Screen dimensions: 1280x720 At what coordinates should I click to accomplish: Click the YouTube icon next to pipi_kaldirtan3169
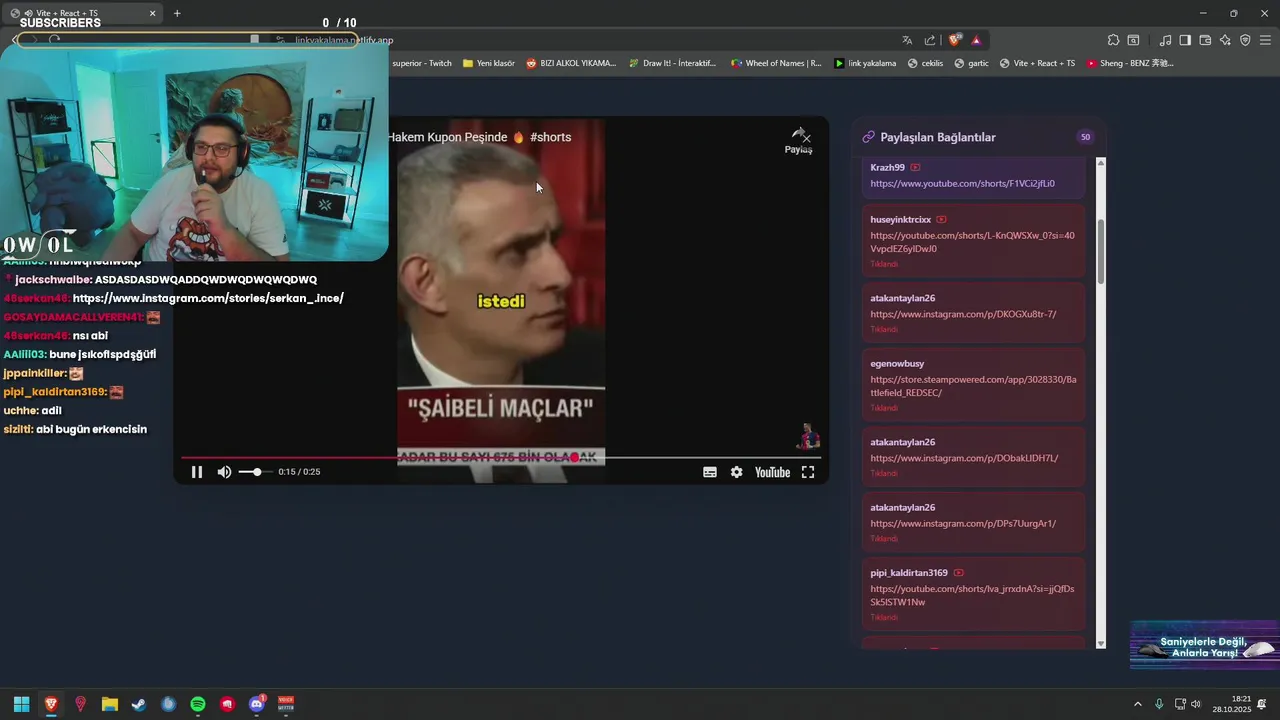[x=958, y=573]
